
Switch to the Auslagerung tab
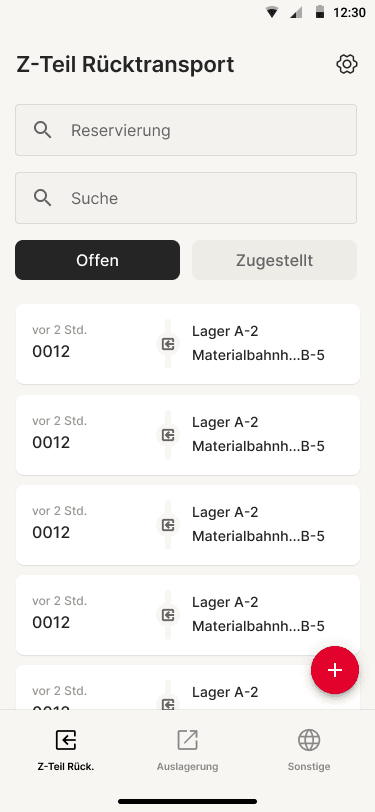188,750
